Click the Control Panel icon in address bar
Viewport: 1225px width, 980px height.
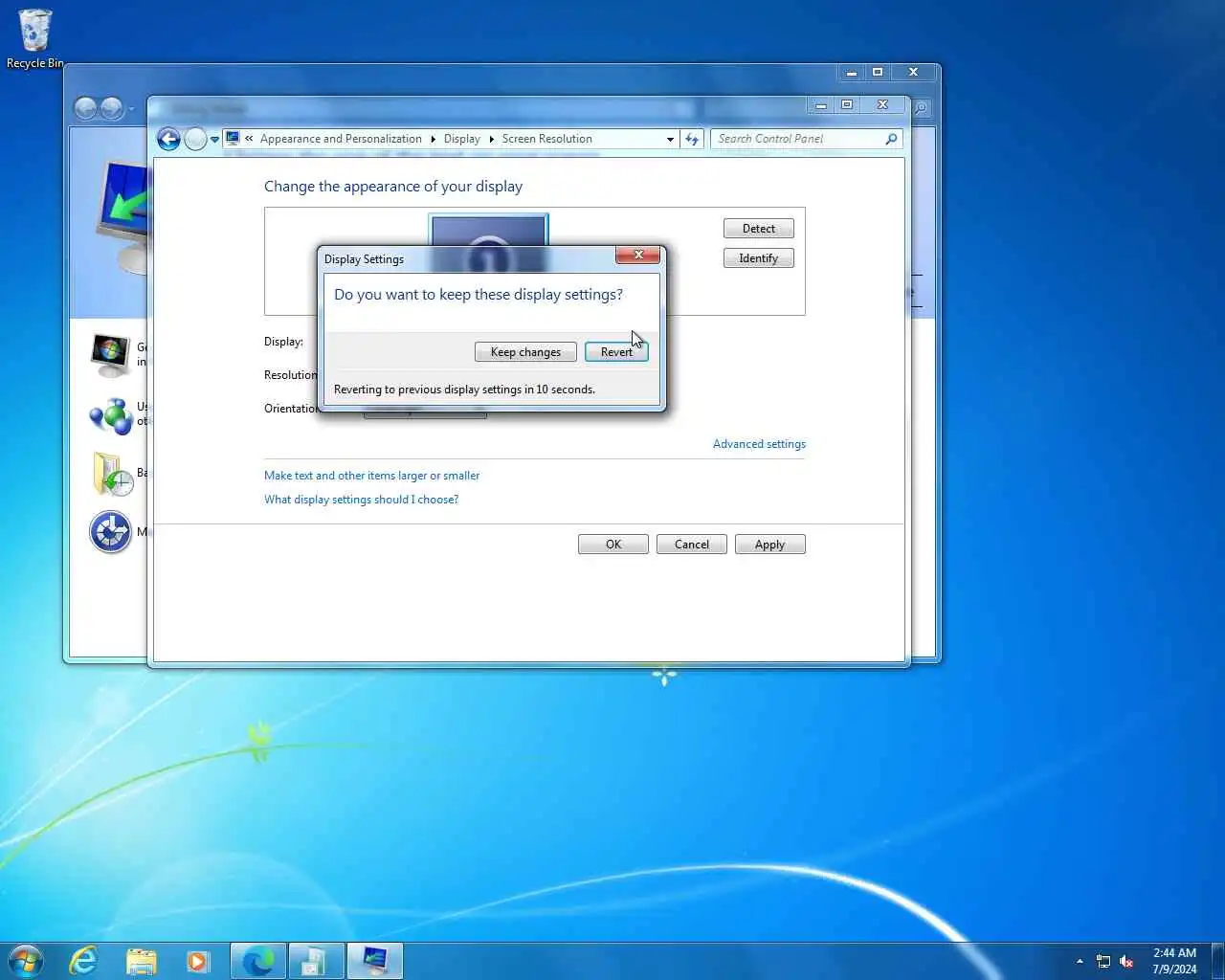coord(233,139)
